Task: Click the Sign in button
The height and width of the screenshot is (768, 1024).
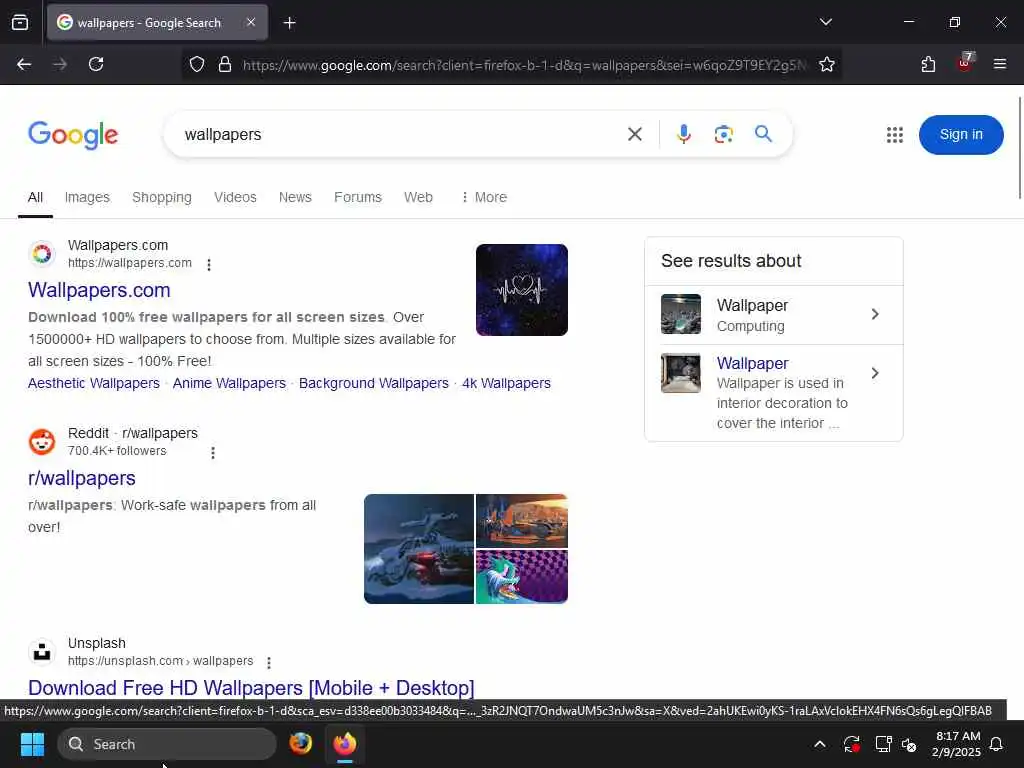Action: [x=961, y=135]
